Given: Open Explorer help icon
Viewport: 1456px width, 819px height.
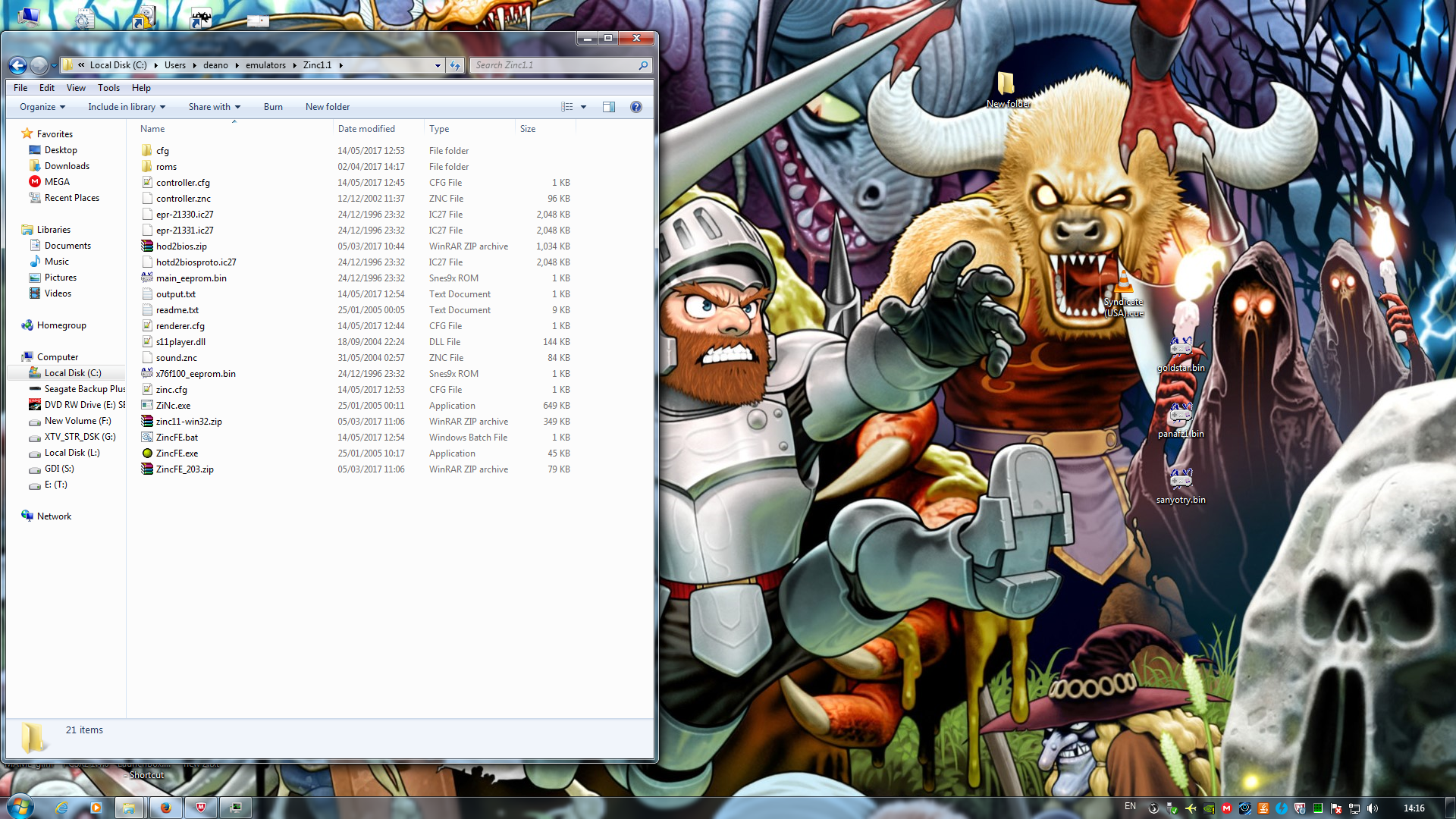Looking at the screenshot, I should 636,107.
